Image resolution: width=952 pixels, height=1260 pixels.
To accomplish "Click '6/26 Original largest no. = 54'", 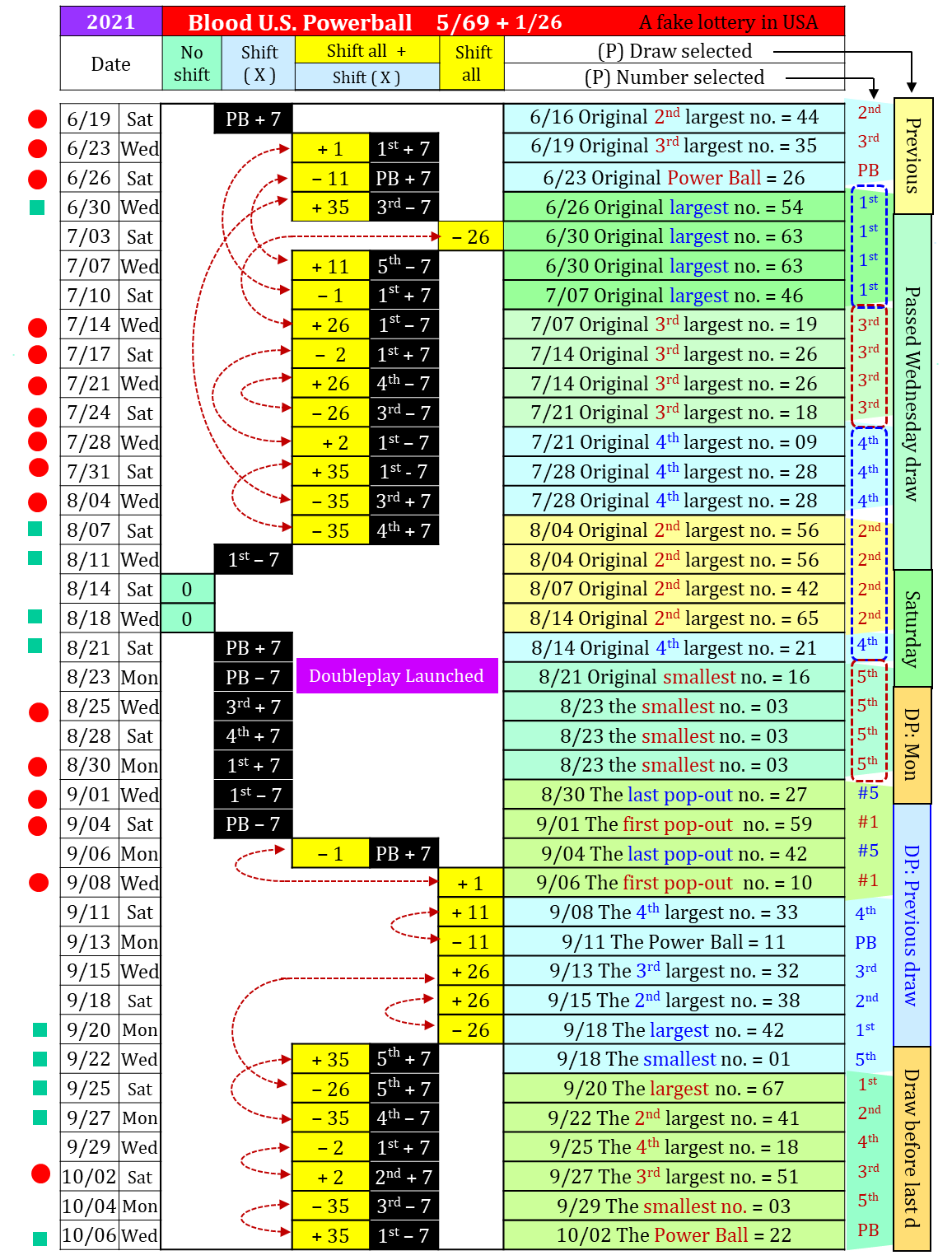I will tap(674, 208).
